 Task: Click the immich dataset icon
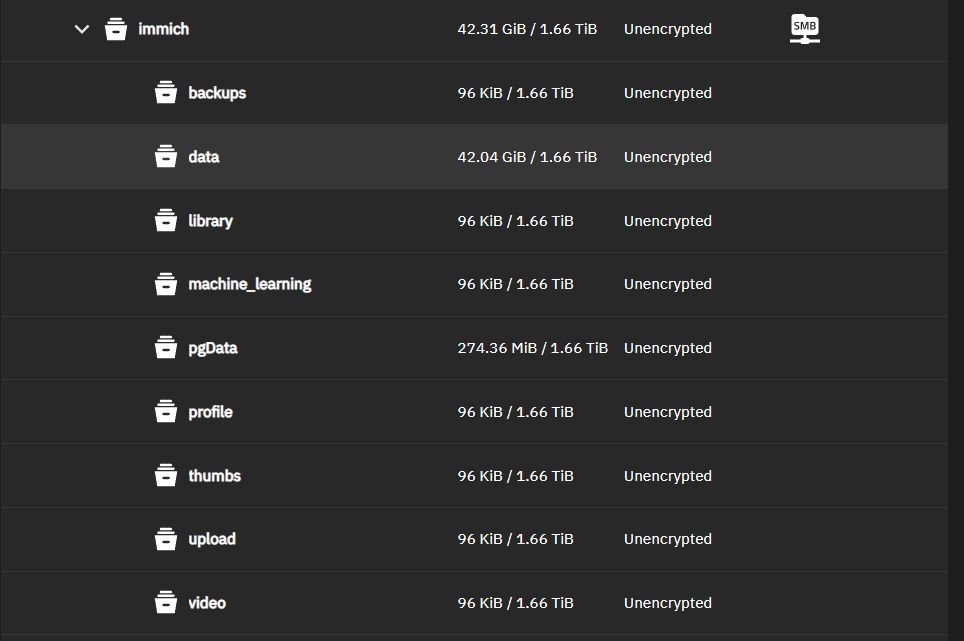(116, 29)
